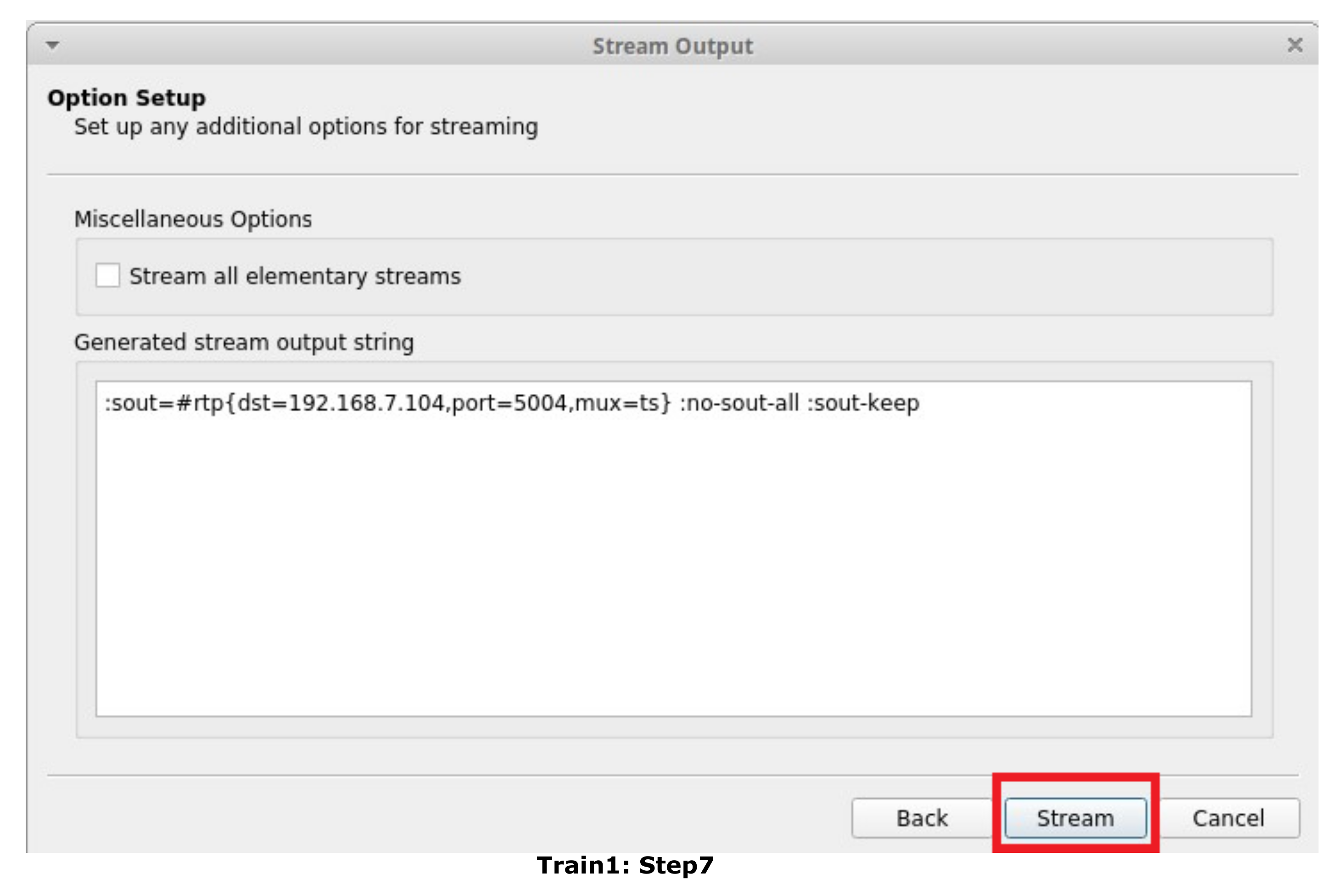Click the 'Generated stream output string' label
Image resolution: width=1342 pixels, height=896 pixels.
[244, 343]
